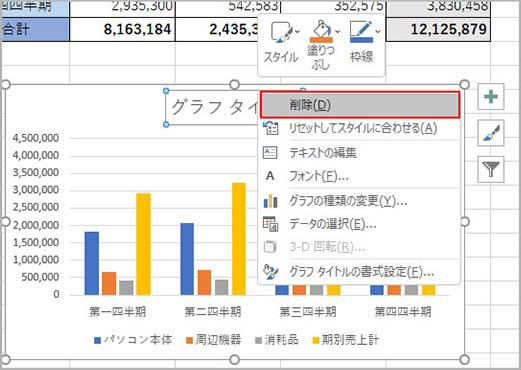
Task: Expand the 枠線 dropdown arrow
Action: [x=378, y=32]
